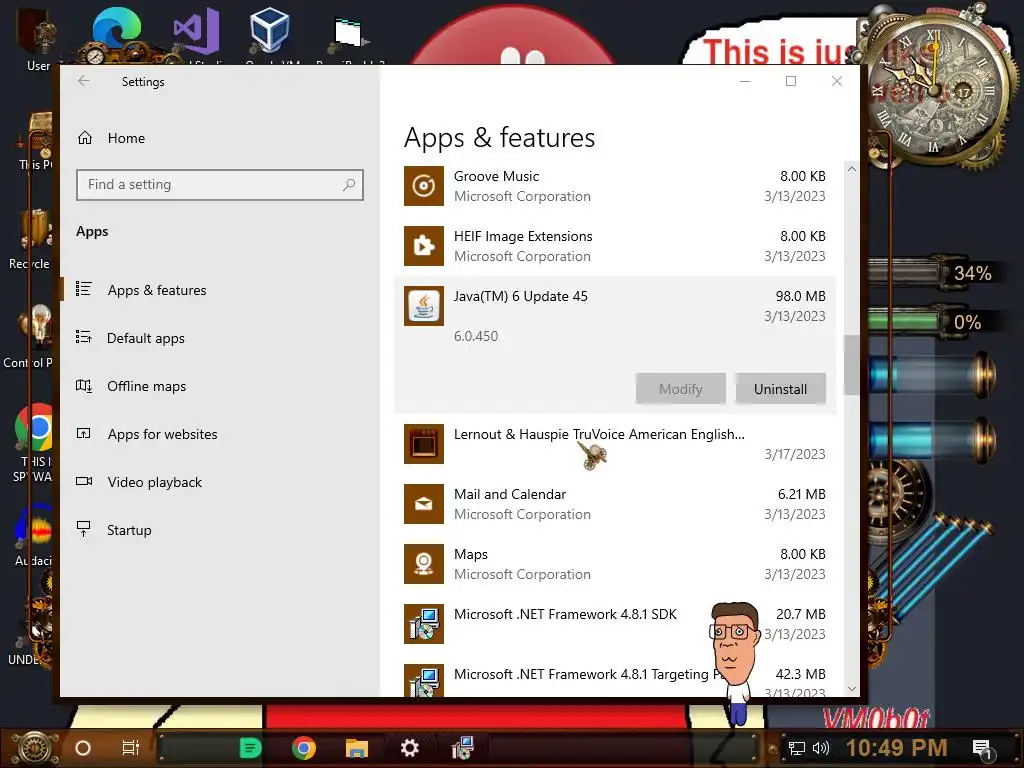Click the network tray icon
This screenshot has width=1024, height=768.
(797, 748)
